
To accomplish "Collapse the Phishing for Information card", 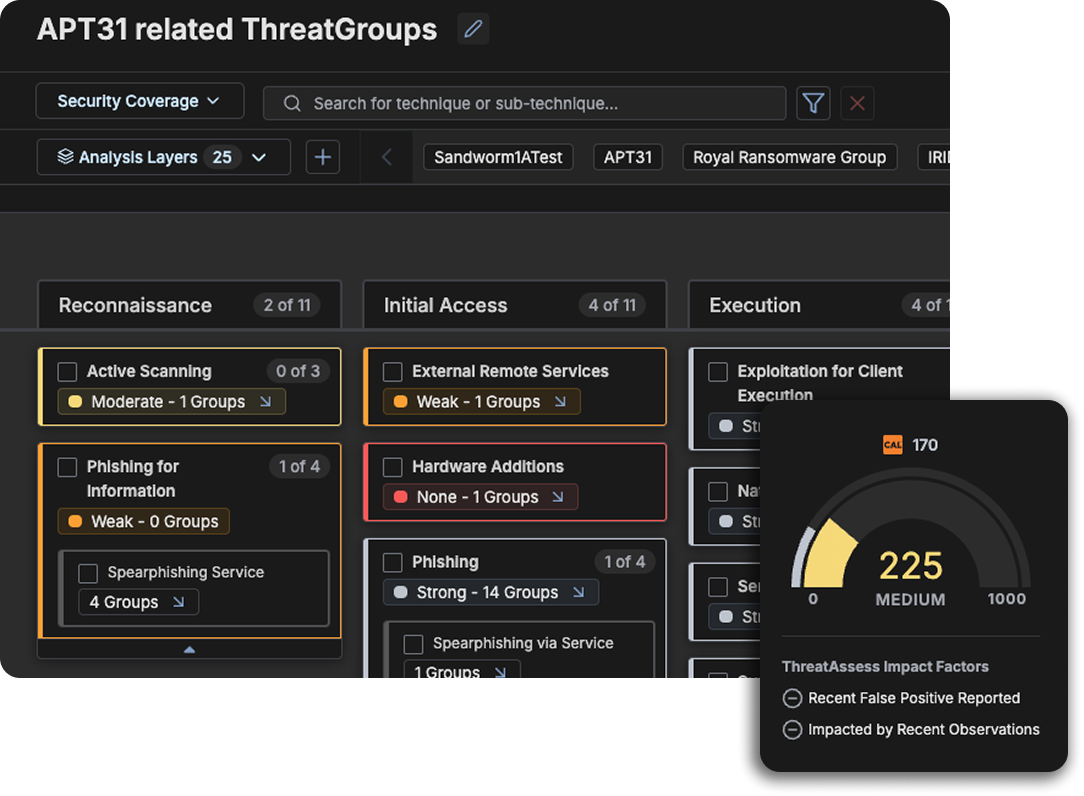I will coord(189,649).
